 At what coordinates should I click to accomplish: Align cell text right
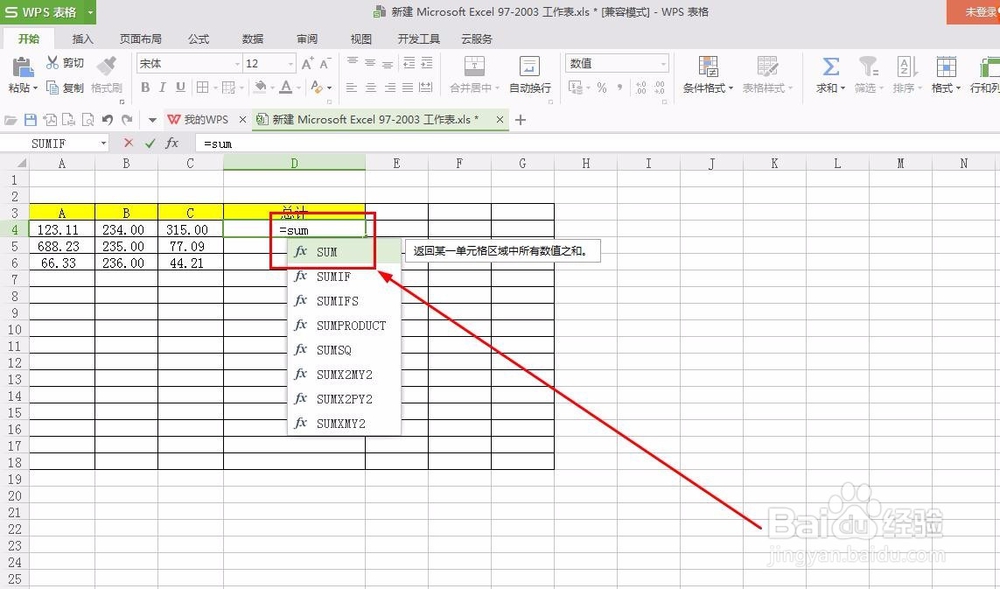tap(390, 87)
